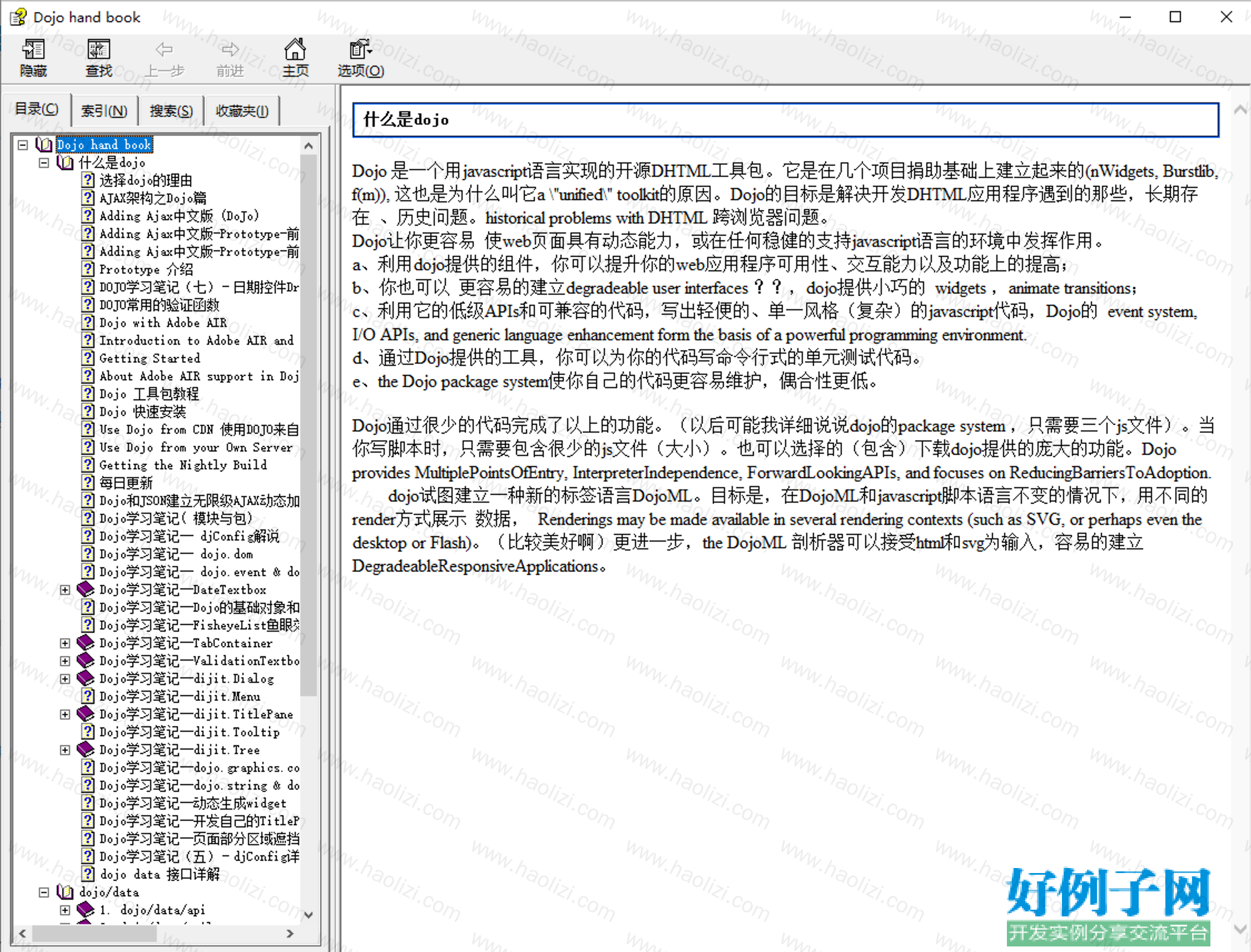Click the topic icon beside Dojo 快速安装
Image resolution: width=1251 pixels, height=952 pixels.
click(88, 412)
